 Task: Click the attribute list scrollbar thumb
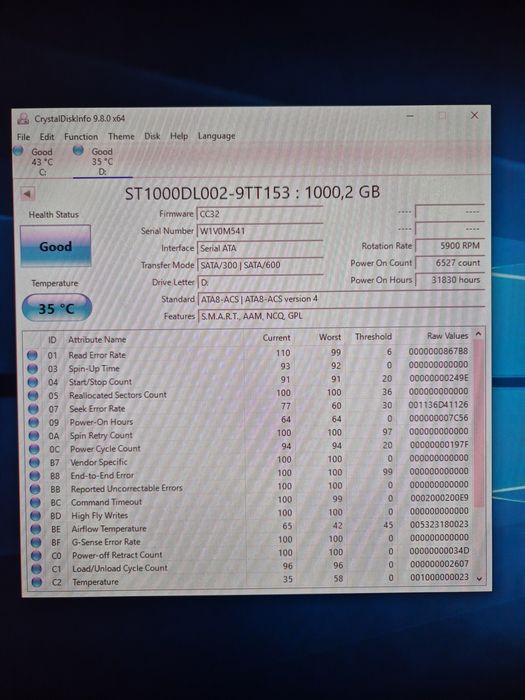point(479,422)
